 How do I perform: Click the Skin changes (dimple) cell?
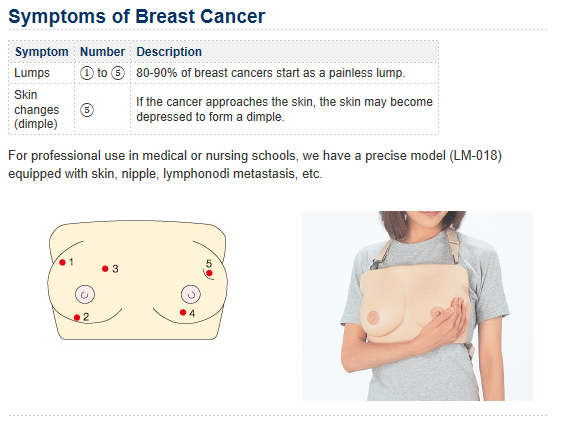[x=41, y=109]
